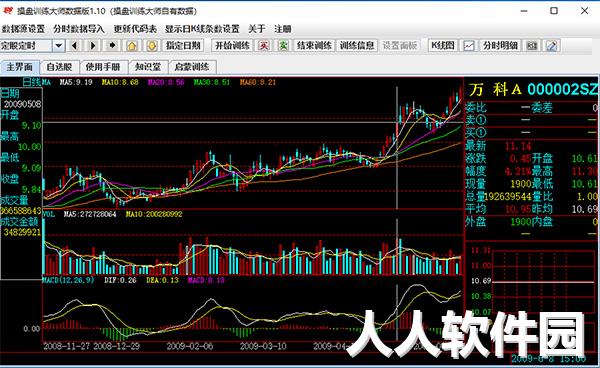Click the MA20:8.56 indicator label
The image size is (600, 368).
166,82
